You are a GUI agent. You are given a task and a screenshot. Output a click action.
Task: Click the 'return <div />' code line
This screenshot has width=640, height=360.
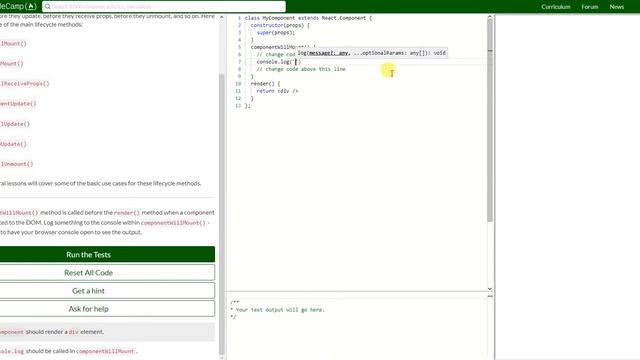pyautogui.click(x=277, y=91)
